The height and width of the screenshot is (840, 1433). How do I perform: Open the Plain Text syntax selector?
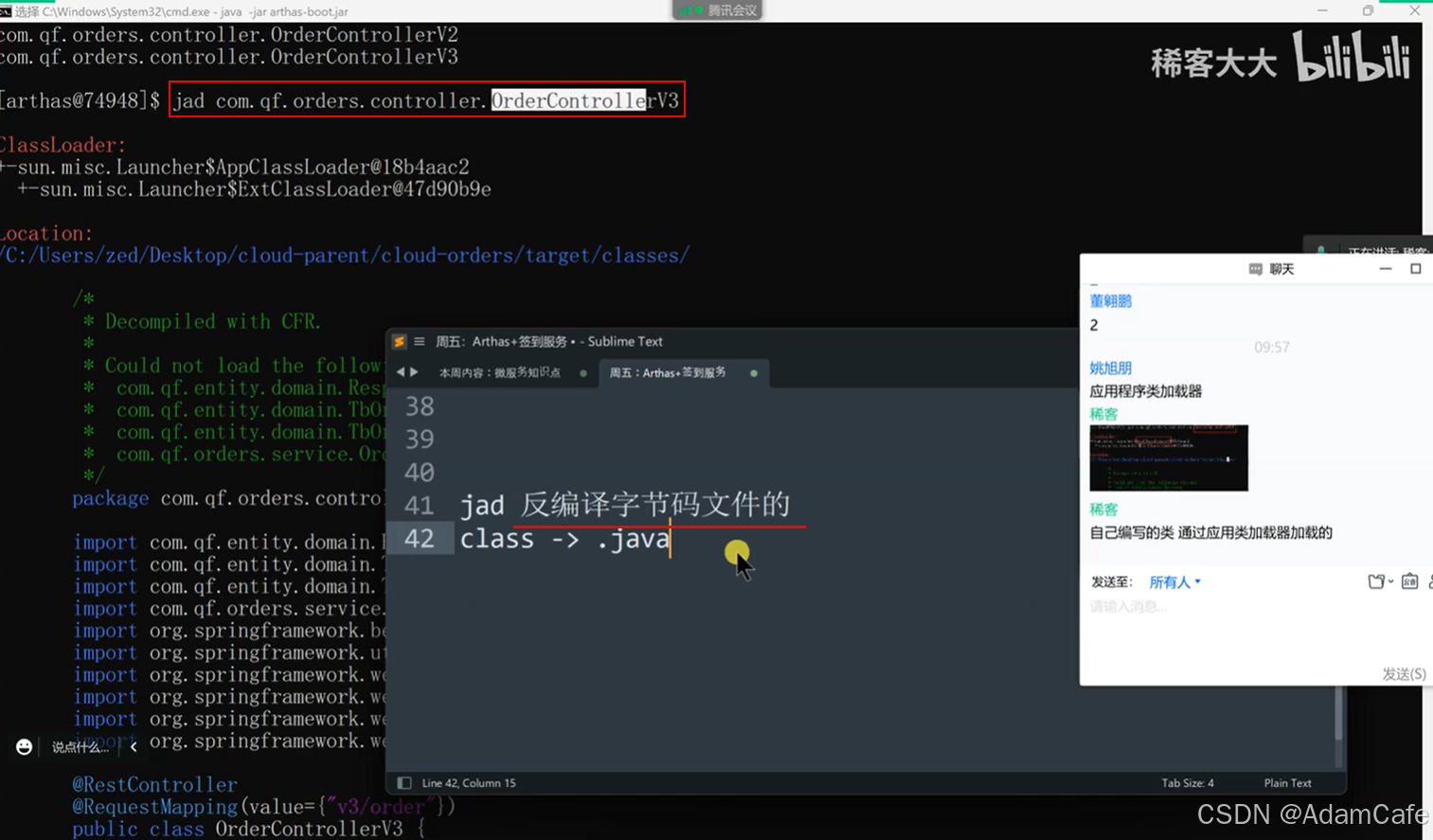[1287, 783]
